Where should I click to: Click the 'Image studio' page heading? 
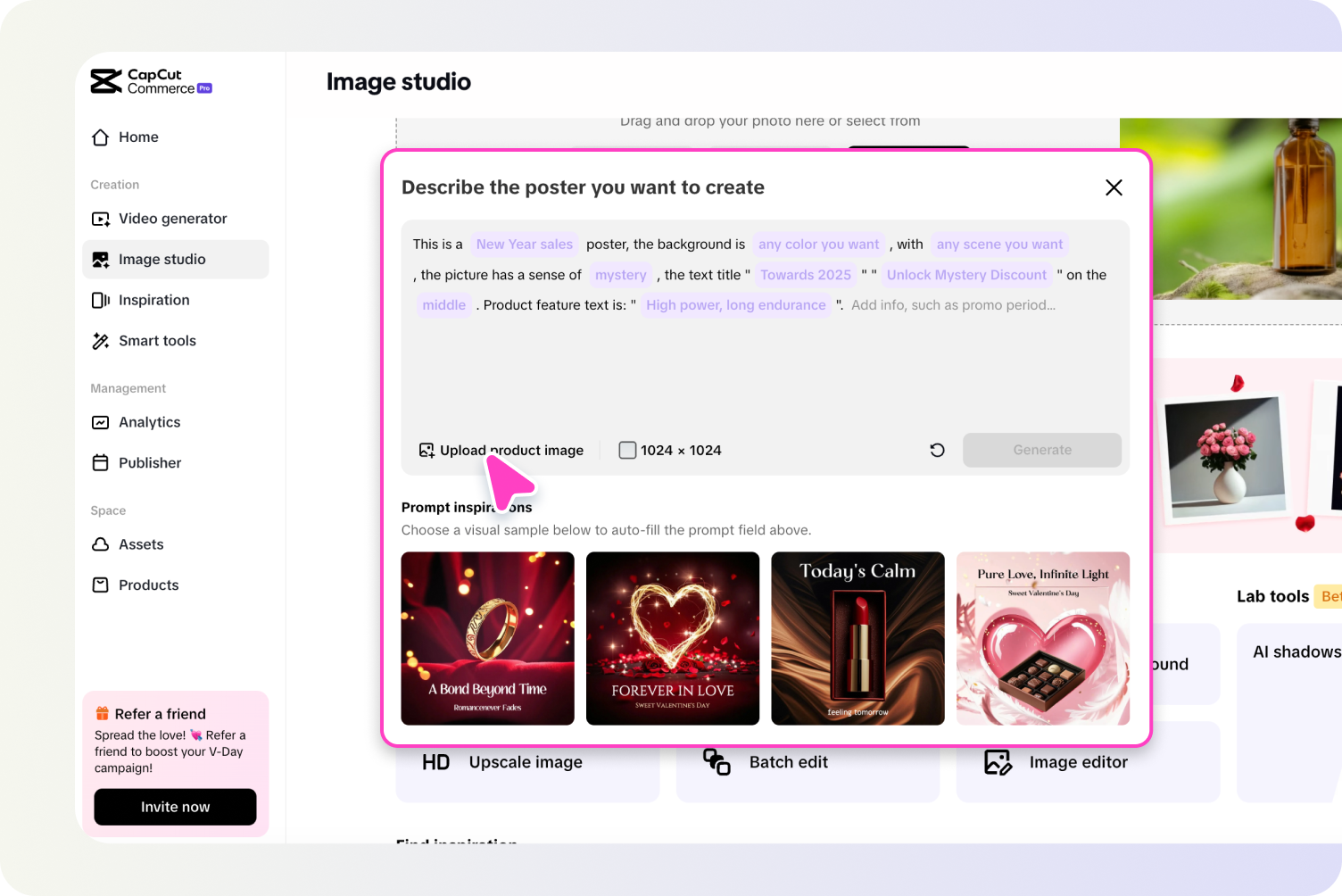click(x=399, y=82)
